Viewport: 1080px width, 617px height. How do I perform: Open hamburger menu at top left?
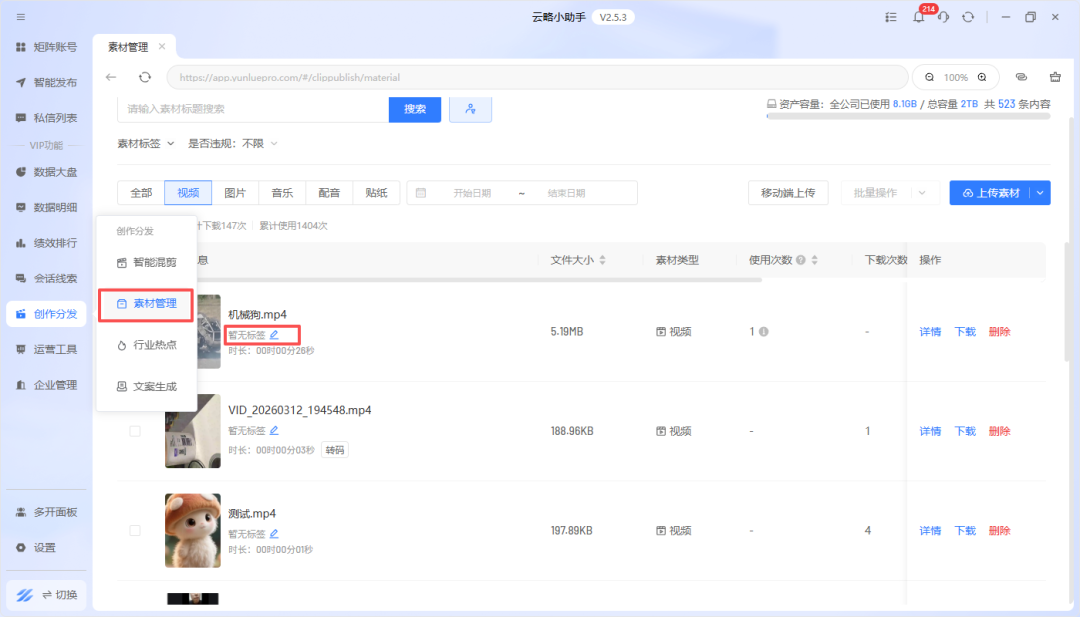[x=21, y=17]
